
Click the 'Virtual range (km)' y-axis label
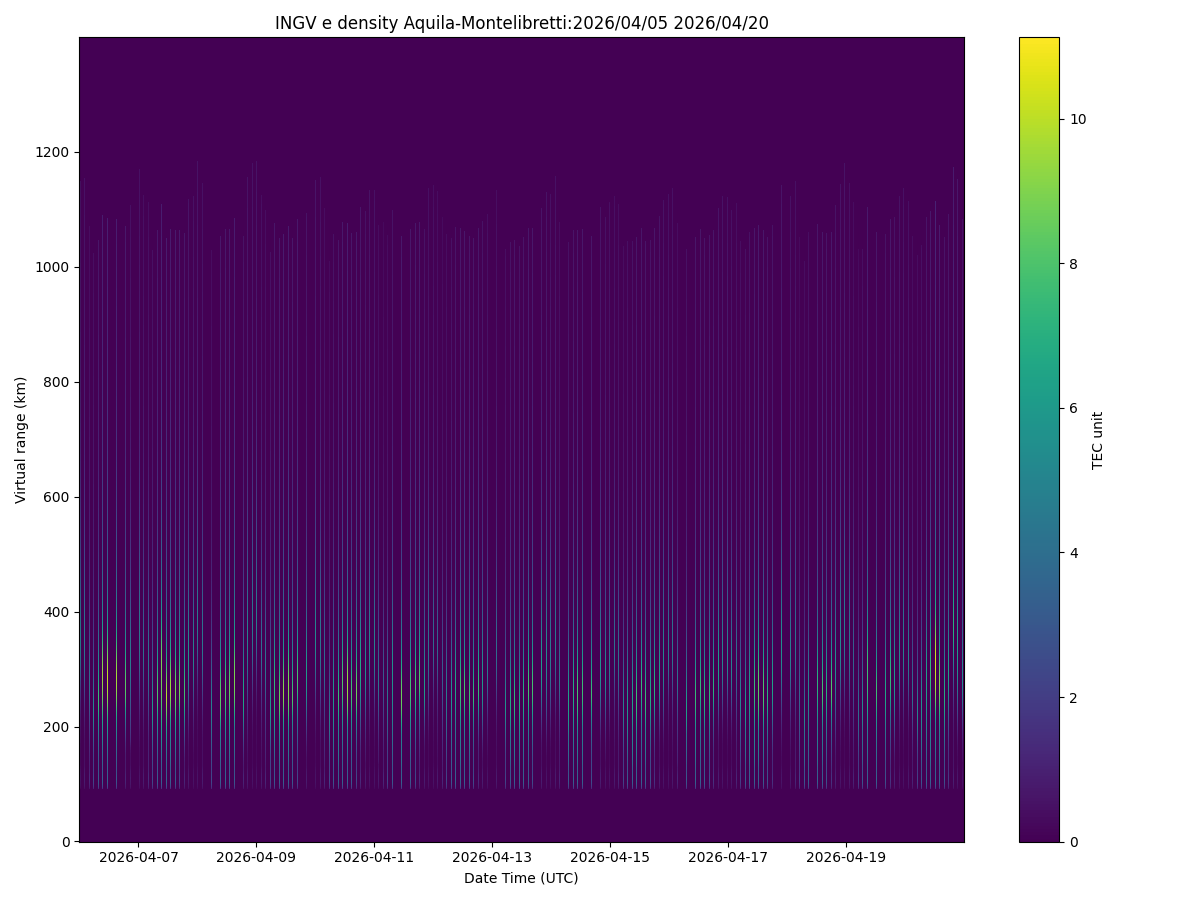point(21,440)
